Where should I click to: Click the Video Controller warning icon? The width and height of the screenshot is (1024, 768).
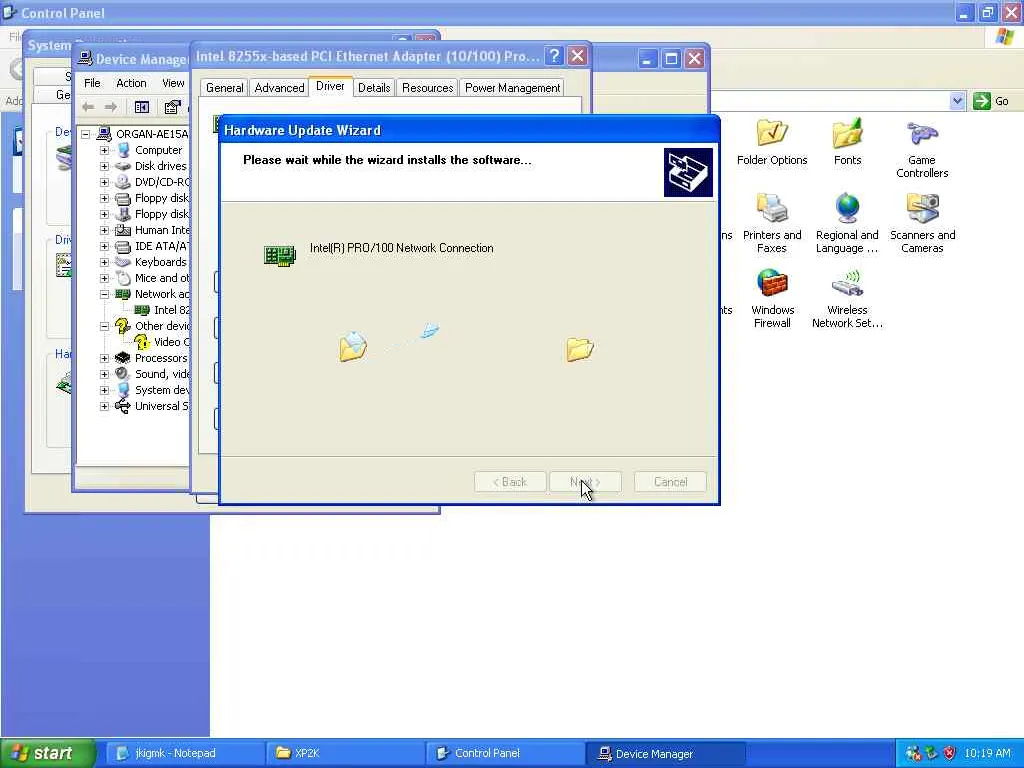coord(142,342)
